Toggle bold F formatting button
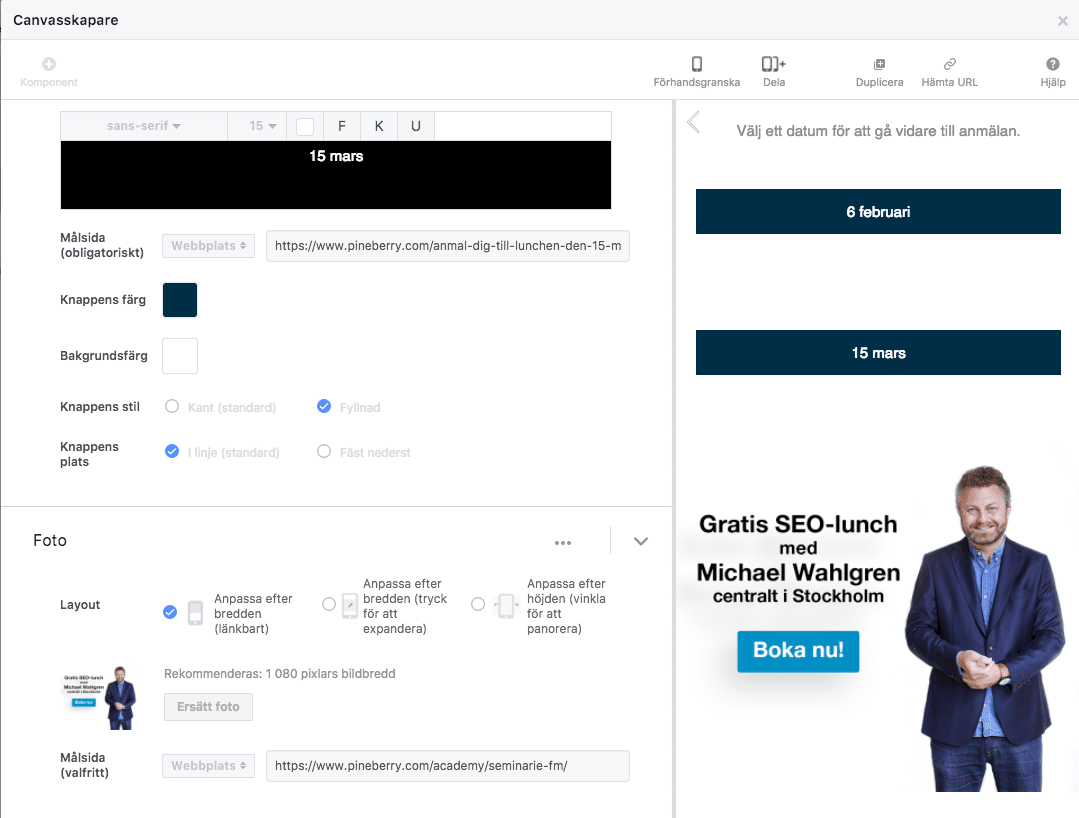1079x818 pixels. pos(342,126)
